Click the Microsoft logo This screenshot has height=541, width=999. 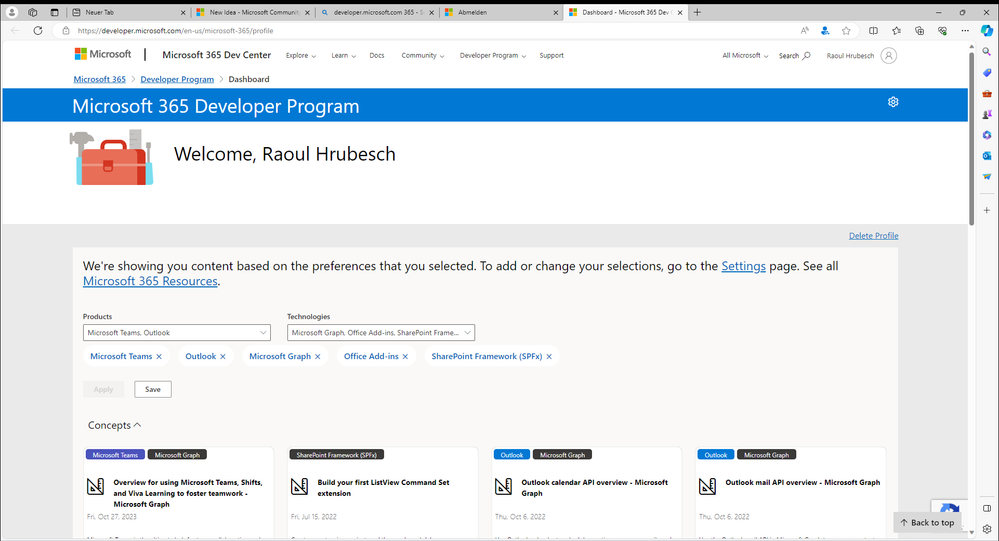(x=103, y=54)
